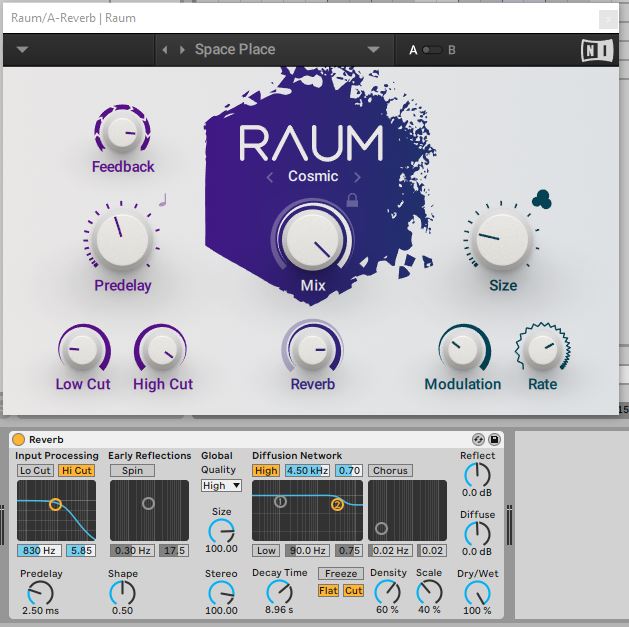Click the Native Instruments logo

[597, 51]
